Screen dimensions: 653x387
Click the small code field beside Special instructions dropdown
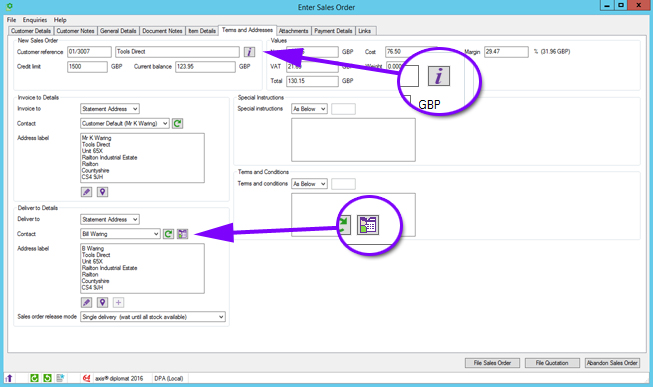(x=344, y=109)
